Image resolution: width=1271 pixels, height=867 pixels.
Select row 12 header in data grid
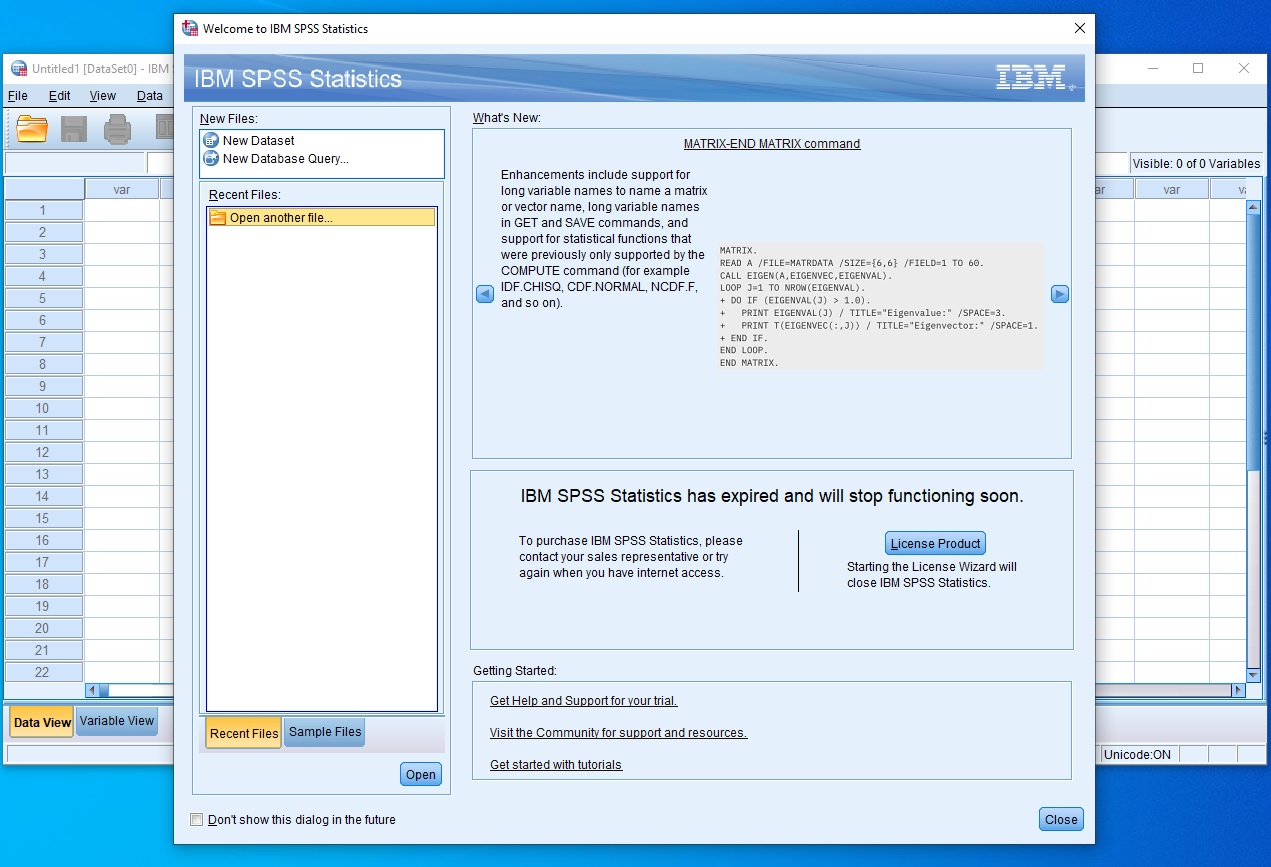point(44,452)
